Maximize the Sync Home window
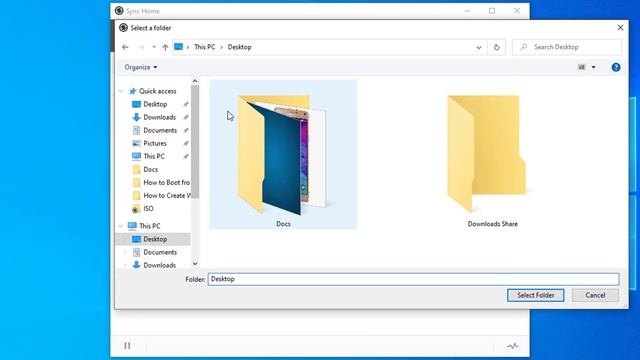Image resolution: width=640 pixels, height=360 pixels. pyautogui.click(x=492, y=11)
